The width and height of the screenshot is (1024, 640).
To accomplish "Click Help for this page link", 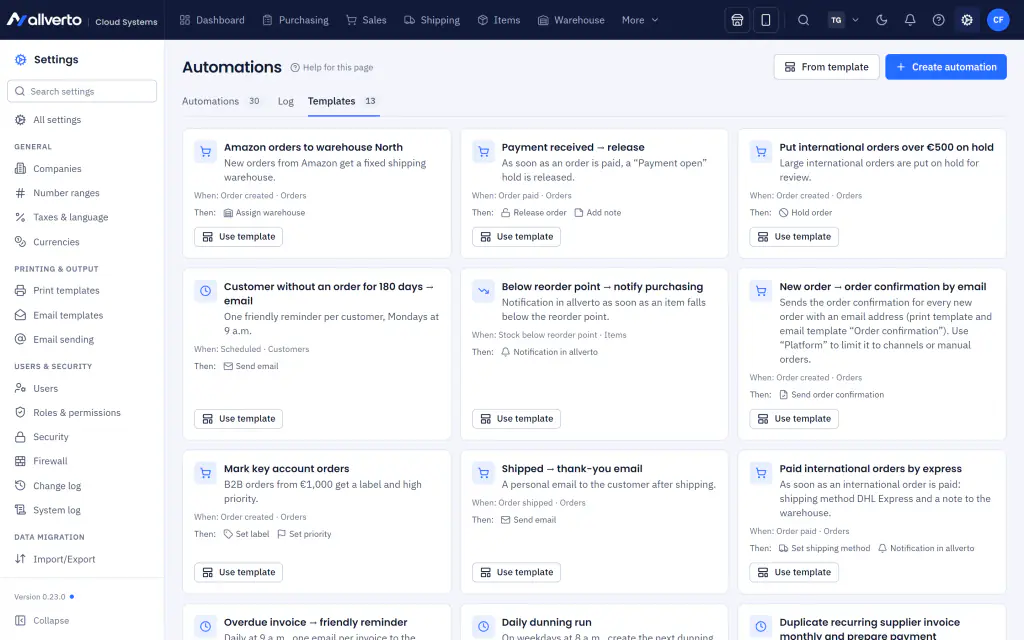I will point(332,67).
